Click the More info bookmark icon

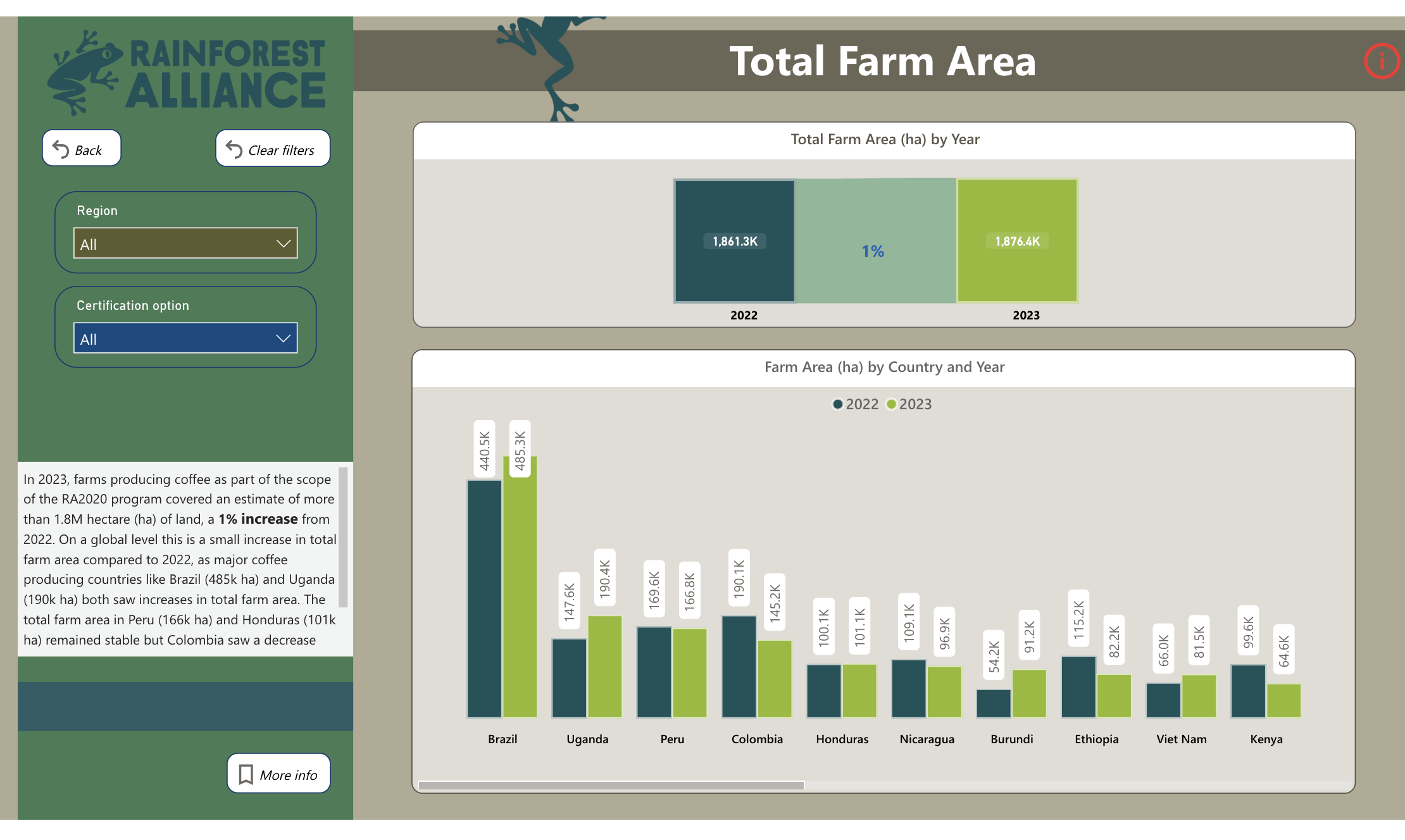246,774
